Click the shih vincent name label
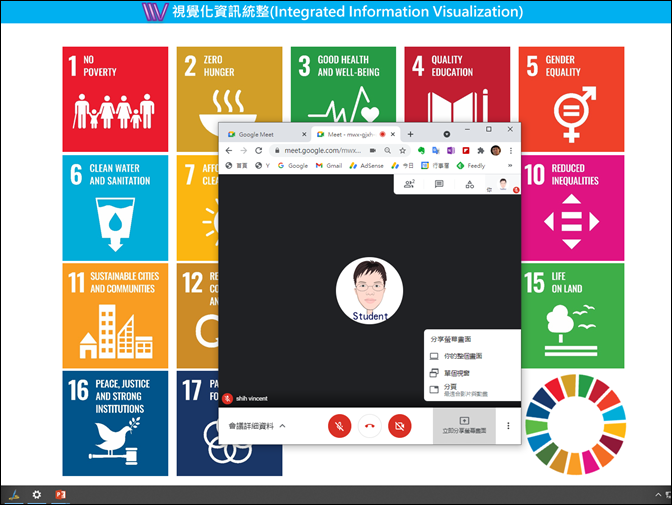This screenshot has width=672, height=505. [x=252, y=399]
